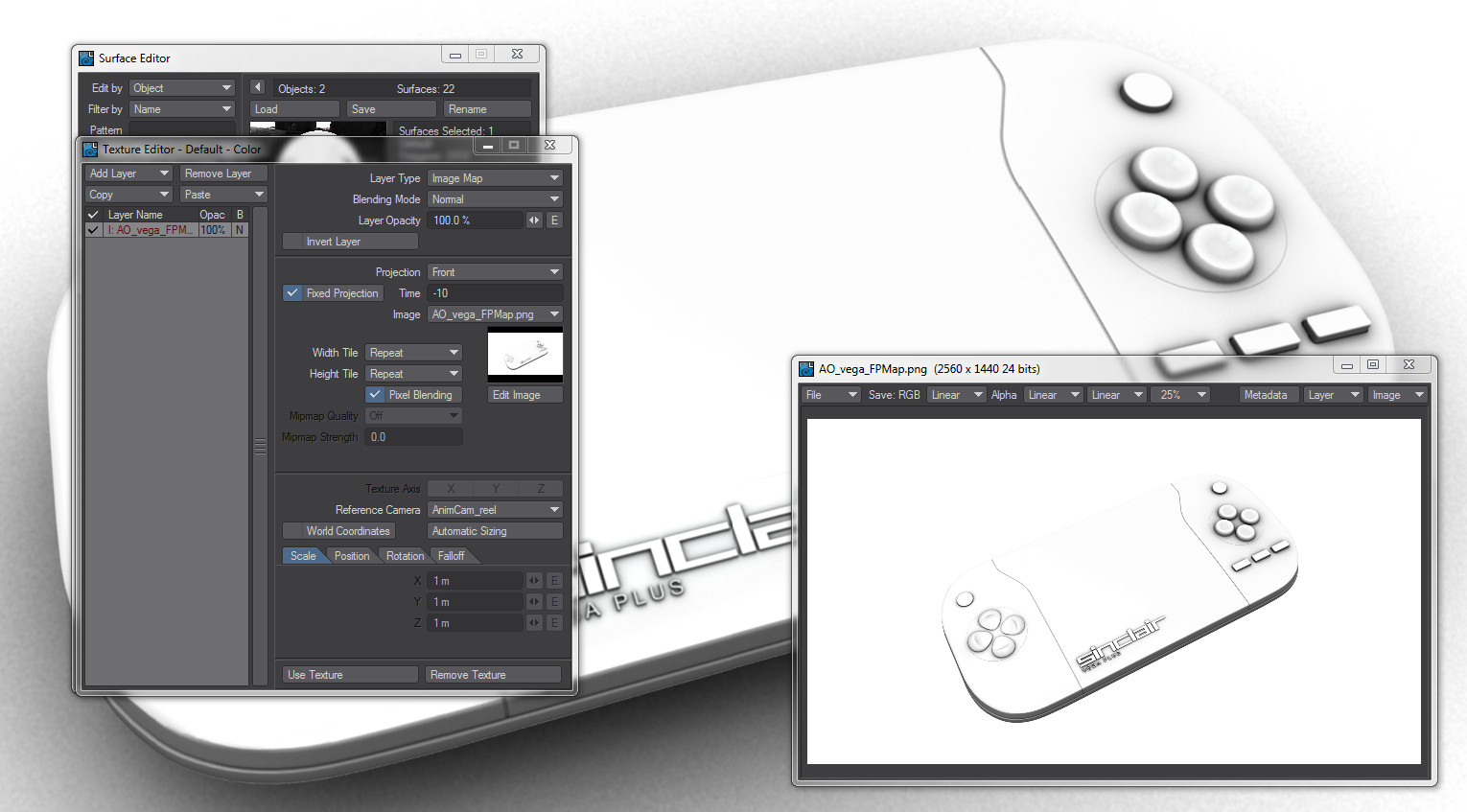Toggle the Invert Layer button
Viewport: 1467px width, 812px height.
pyautogui.click(x=350, y=242)
